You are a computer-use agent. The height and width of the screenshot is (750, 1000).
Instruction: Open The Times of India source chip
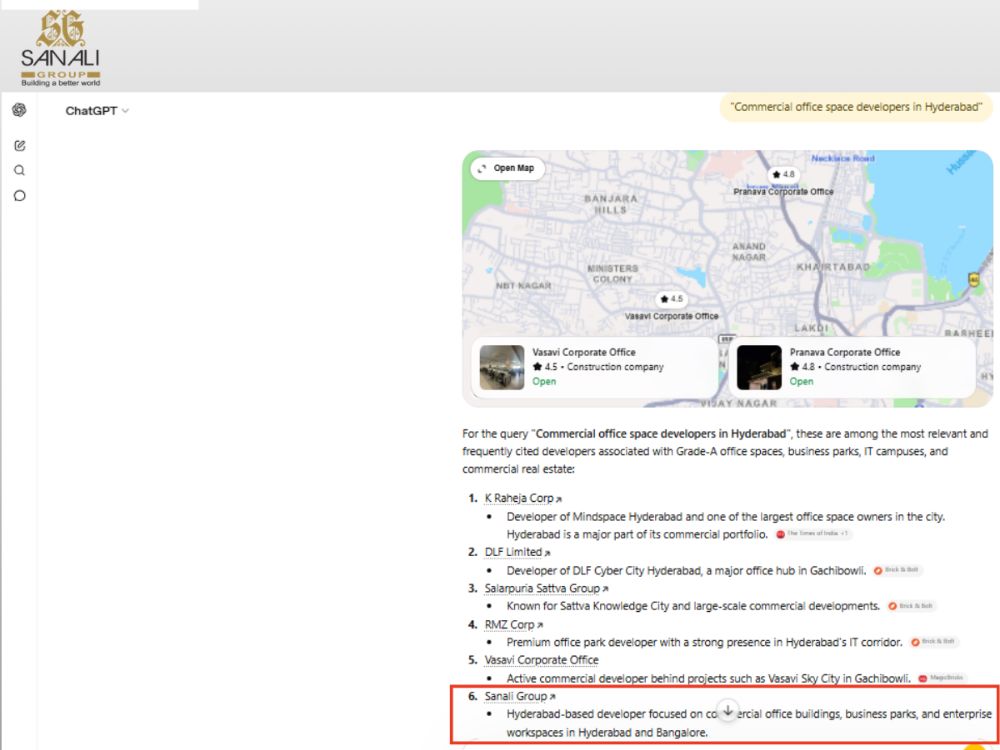pos(812,534)
